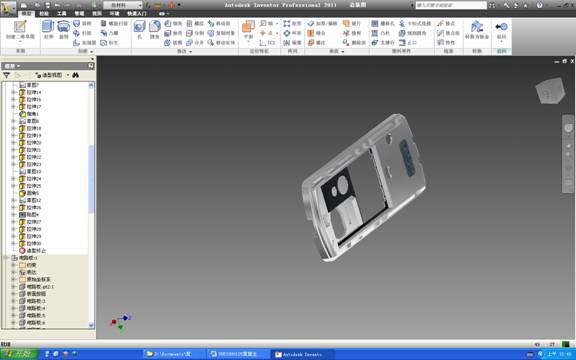Open the browser search binoculars icon
This screenshot has width=576, height=360.
[x=76, y=75]
